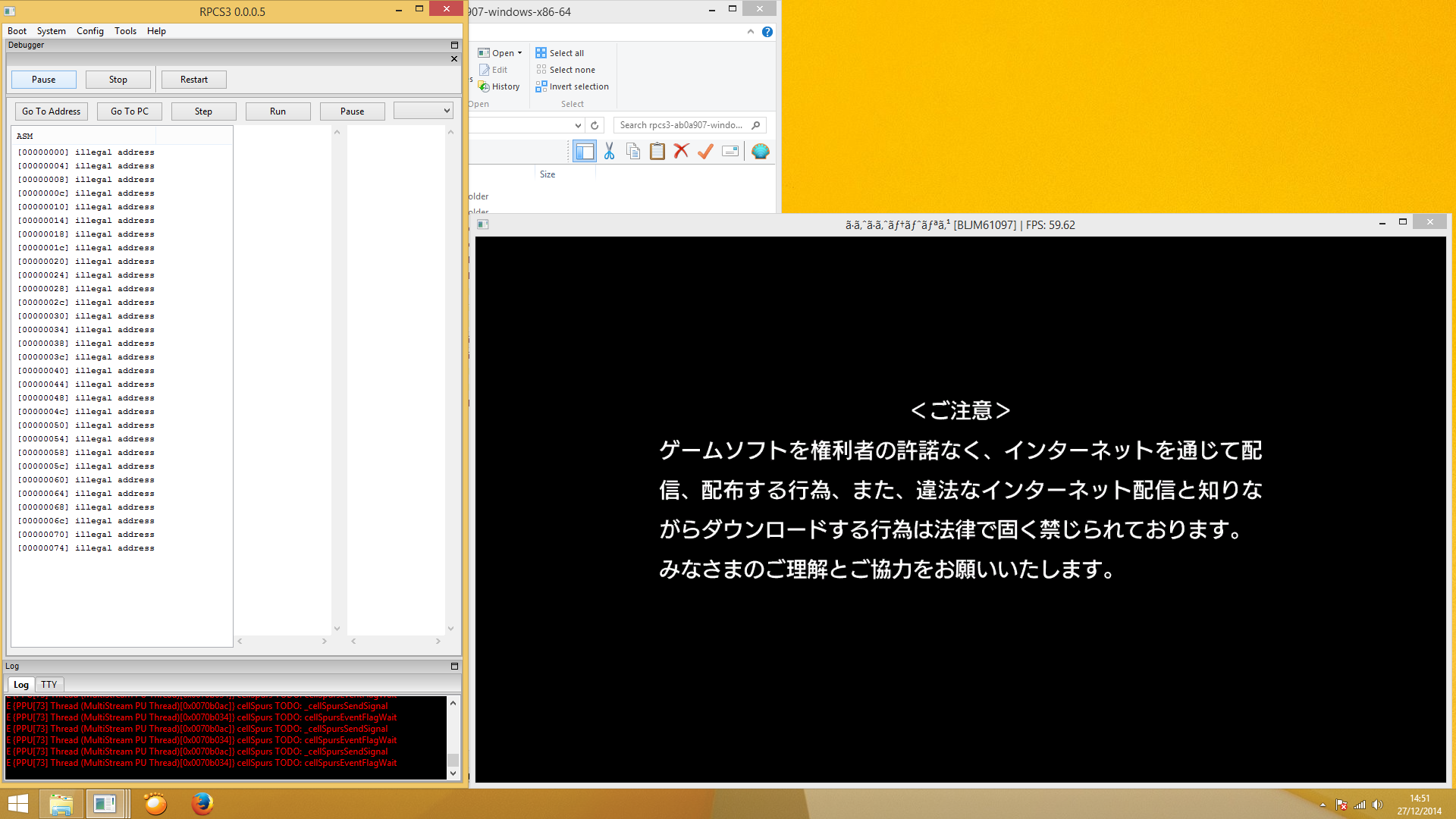Expand the Explorer address bar history dropdown
The height and width of the screenshot is (819, 1456).
(x=578, y=125)
